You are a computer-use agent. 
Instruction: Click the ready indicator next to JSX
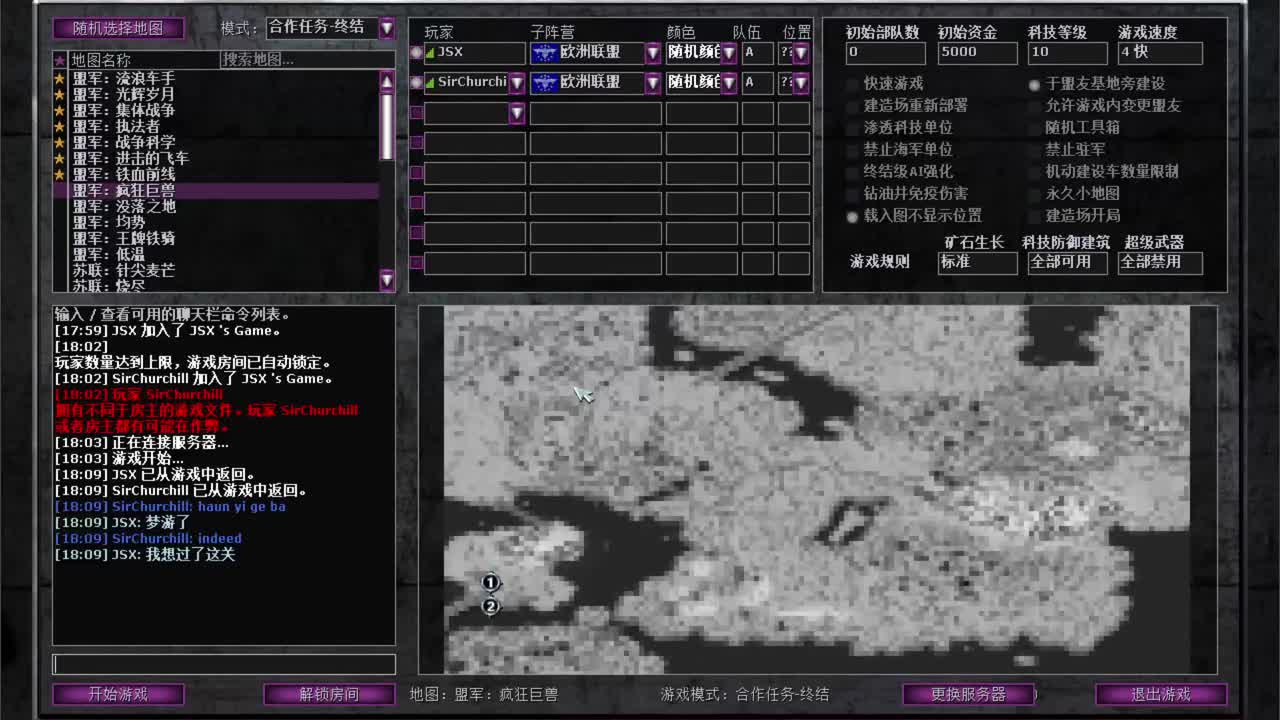[416, 52]
